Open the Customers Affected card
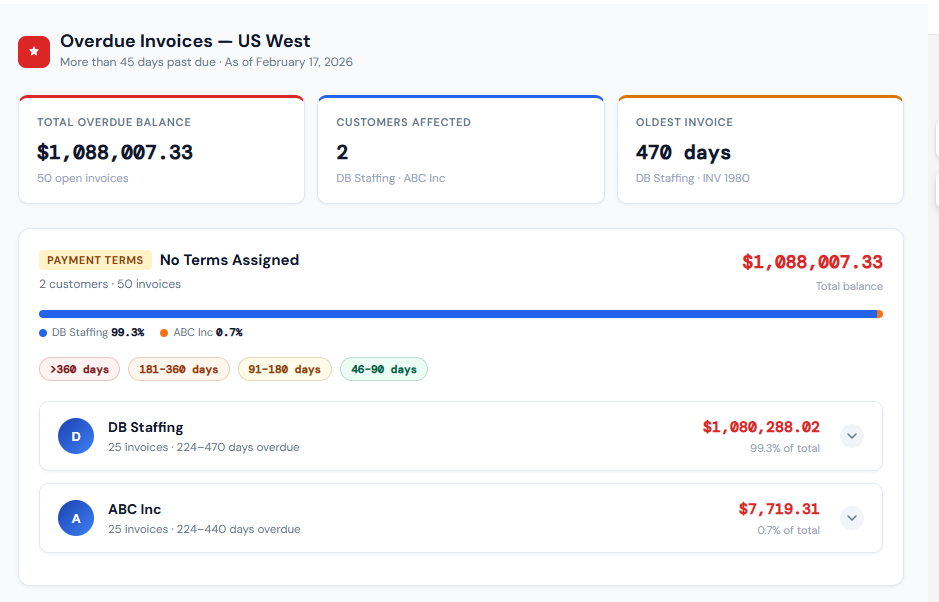 [461, 150]
